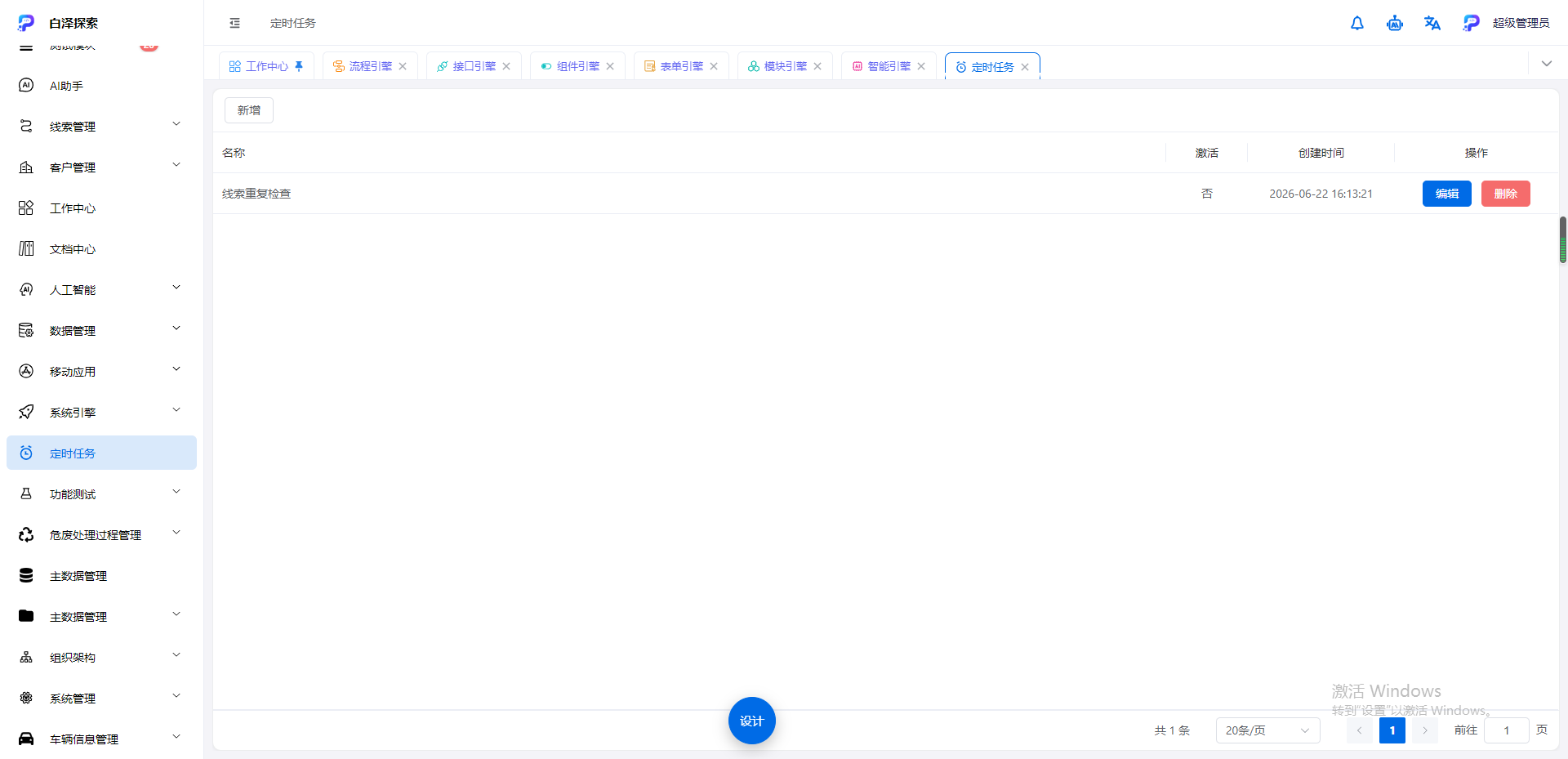The height and width of the screenshot is (759, 1568).
Task: Open the tab list dropdown chevron
Action: 1547,64
